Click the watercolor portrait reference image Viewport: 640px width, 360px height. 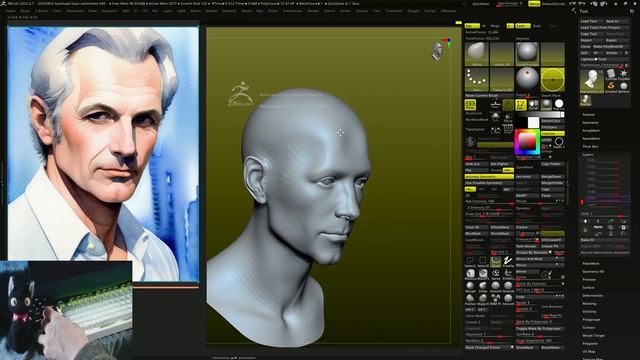[x=103, y=154]
